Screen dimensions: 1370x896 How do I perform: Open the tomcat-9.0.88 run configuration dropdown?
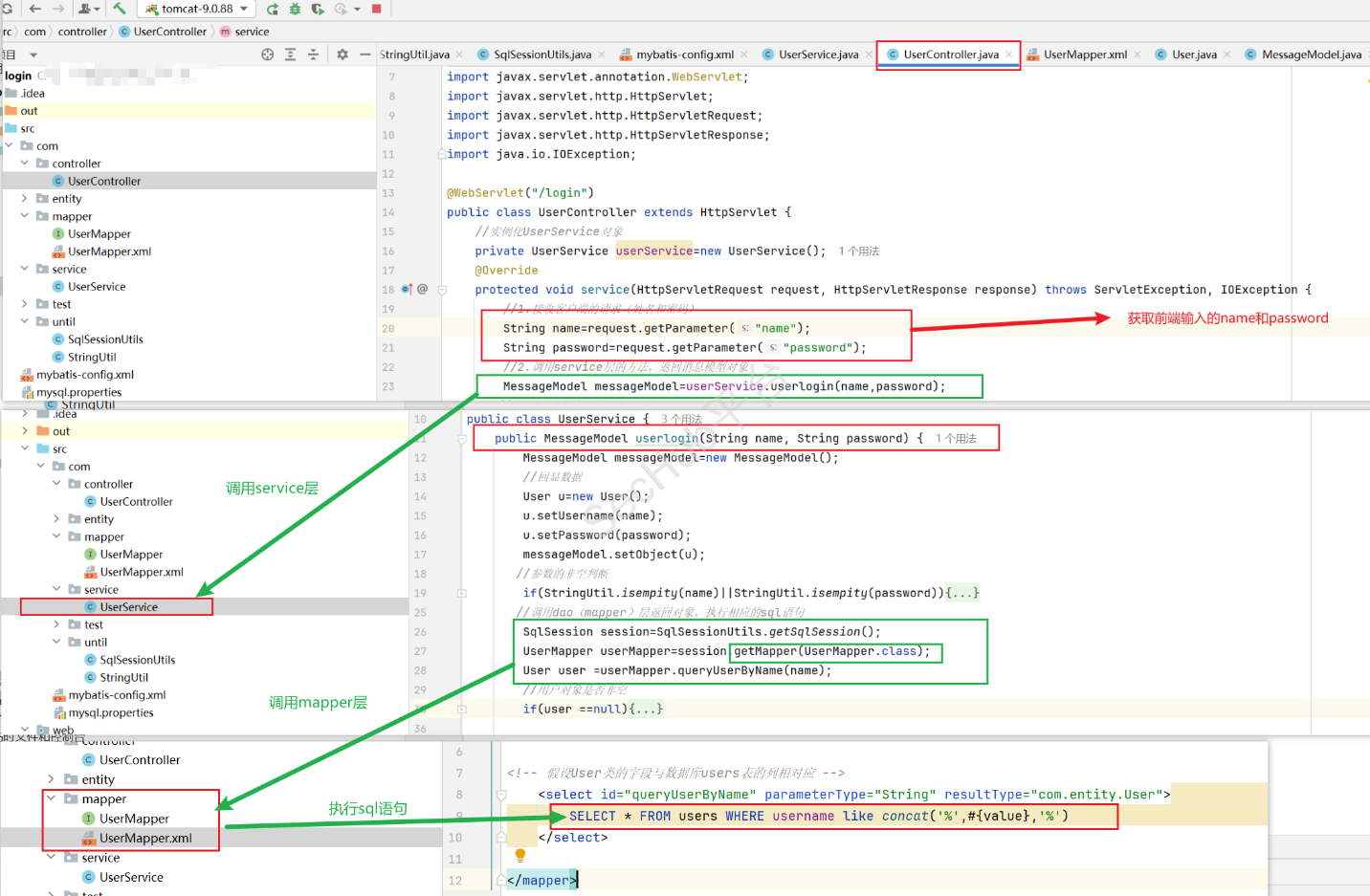coord(197,9)
